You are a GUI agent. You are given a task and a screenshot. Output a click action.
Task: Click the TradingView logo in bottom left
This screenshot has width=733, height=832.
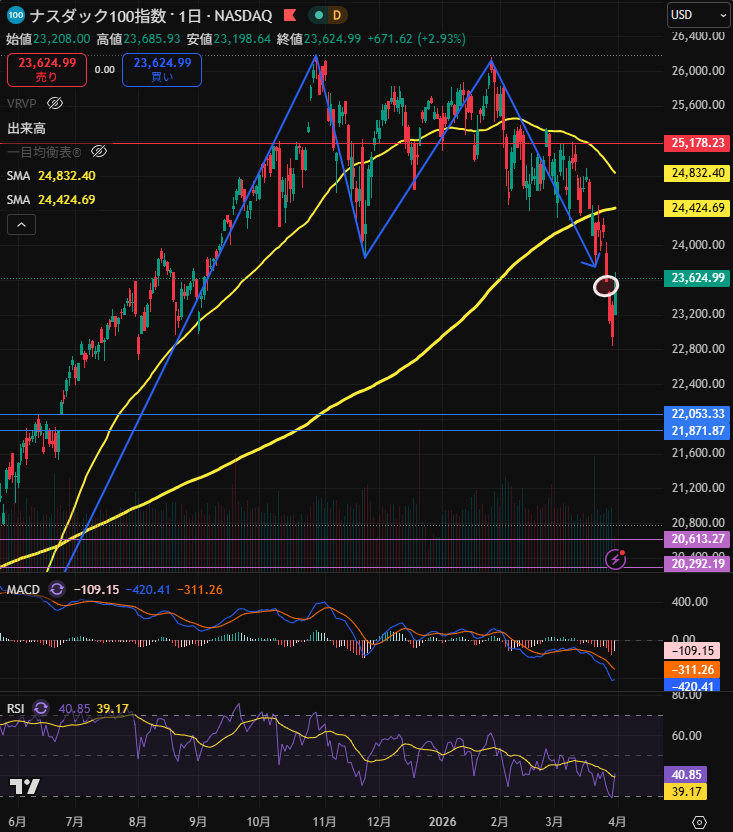[x=25, y=787]
